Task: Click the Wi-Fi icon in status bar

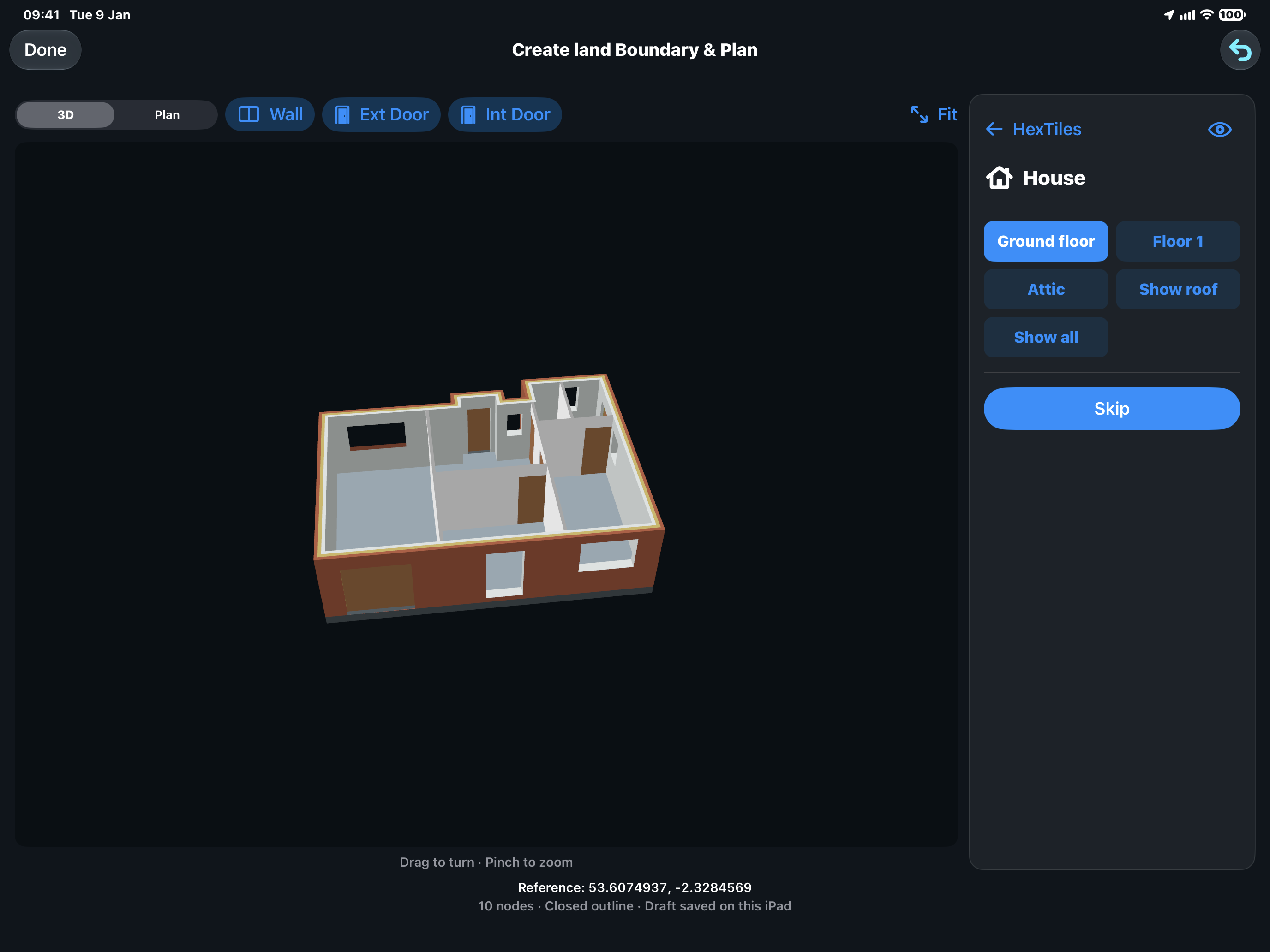Action: (x=1207, y=15)
